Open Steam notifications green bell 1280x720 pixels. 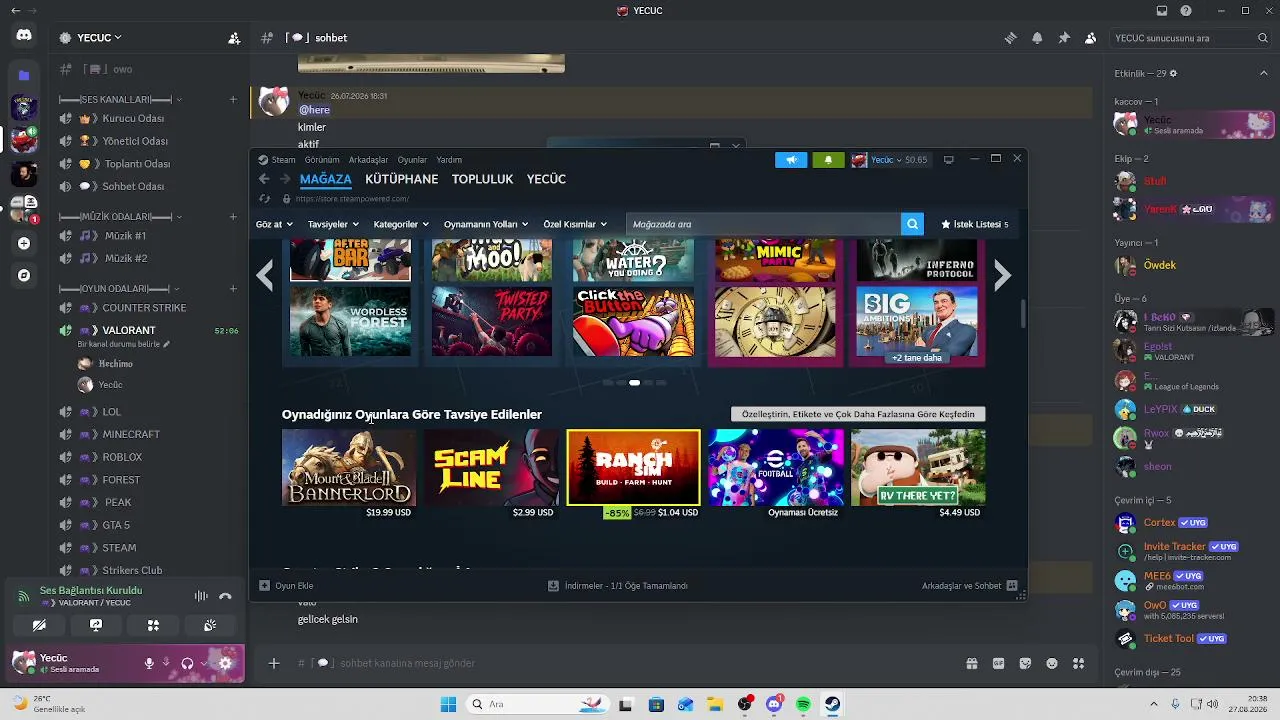[828, 160]
